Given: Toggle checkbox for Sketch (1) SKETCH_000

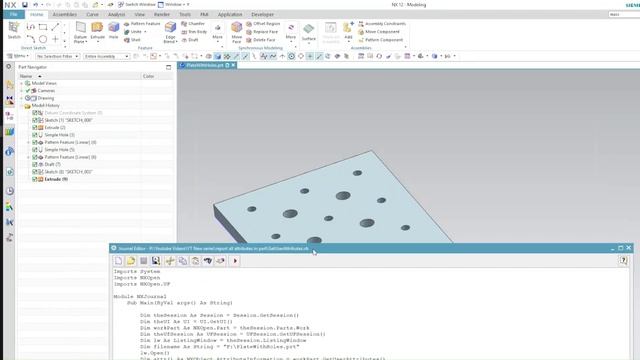Looking at the screenshot, I should pyautogui.click(x=35, y=120).
